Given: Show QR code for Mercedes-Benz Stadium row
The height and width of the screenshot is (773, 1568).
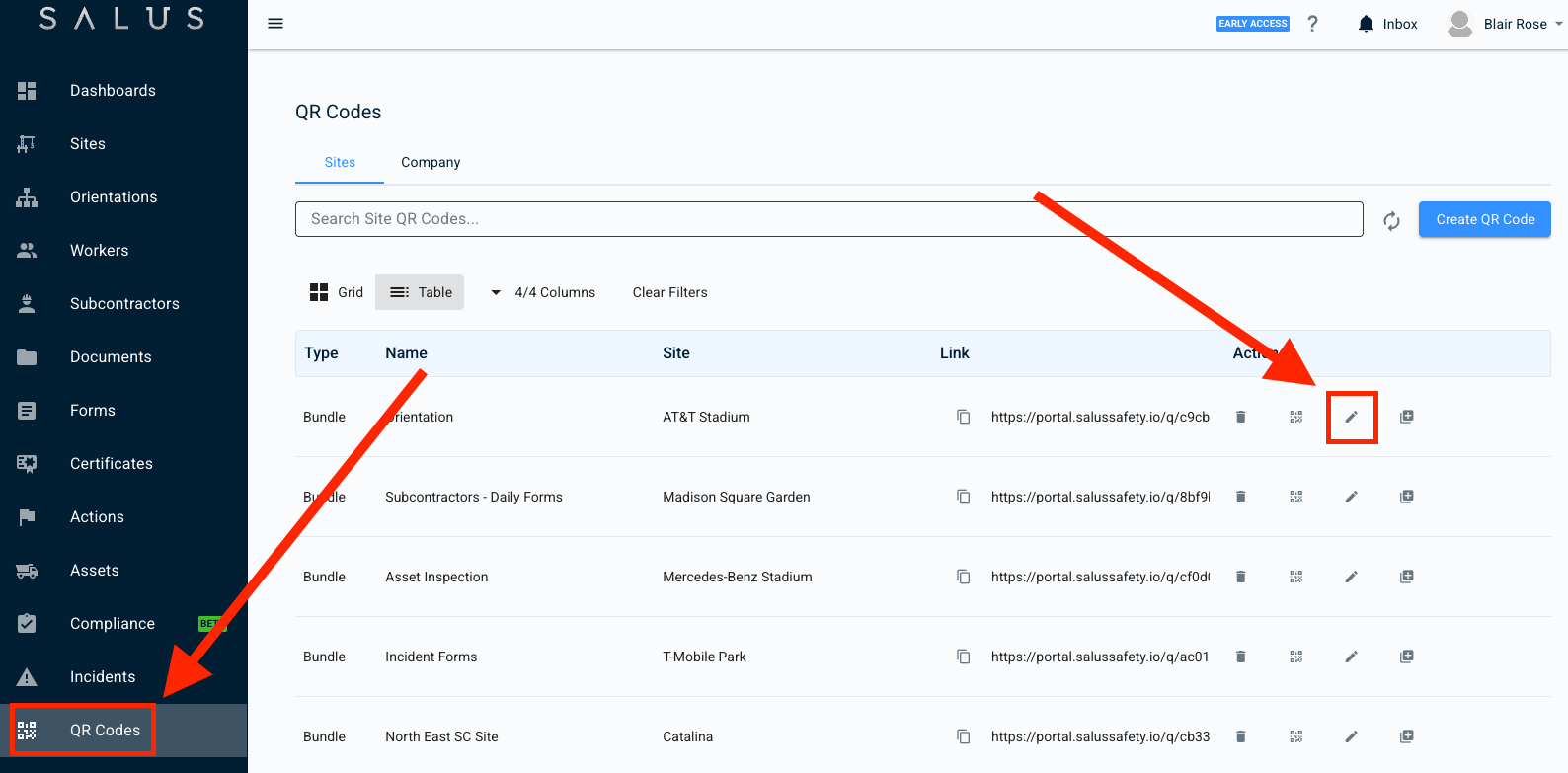Looking at the screenshot, I should click(x=1296, y=577).
